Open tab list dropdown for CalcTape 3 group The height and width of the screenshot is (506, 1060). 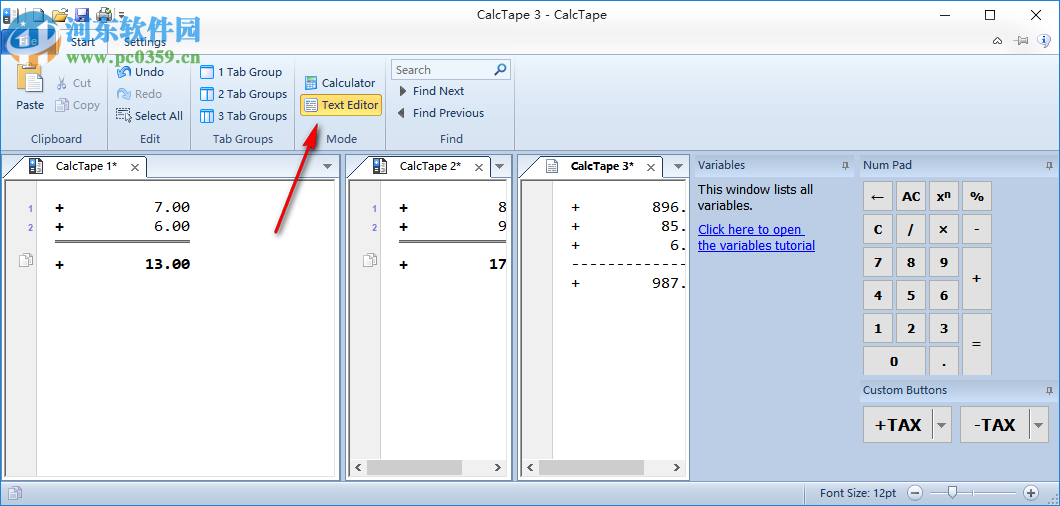tap(678, 166)
